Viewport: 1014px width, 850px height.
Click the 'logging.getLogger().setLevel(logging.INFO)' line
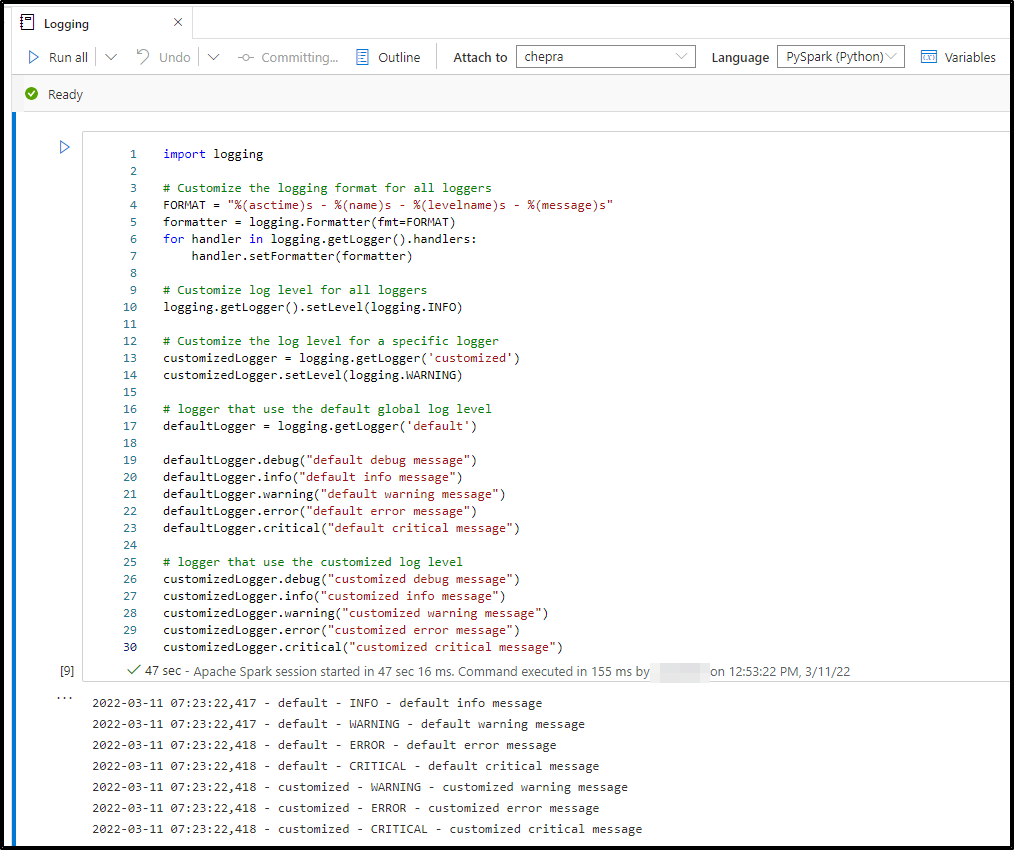(313, 307)
